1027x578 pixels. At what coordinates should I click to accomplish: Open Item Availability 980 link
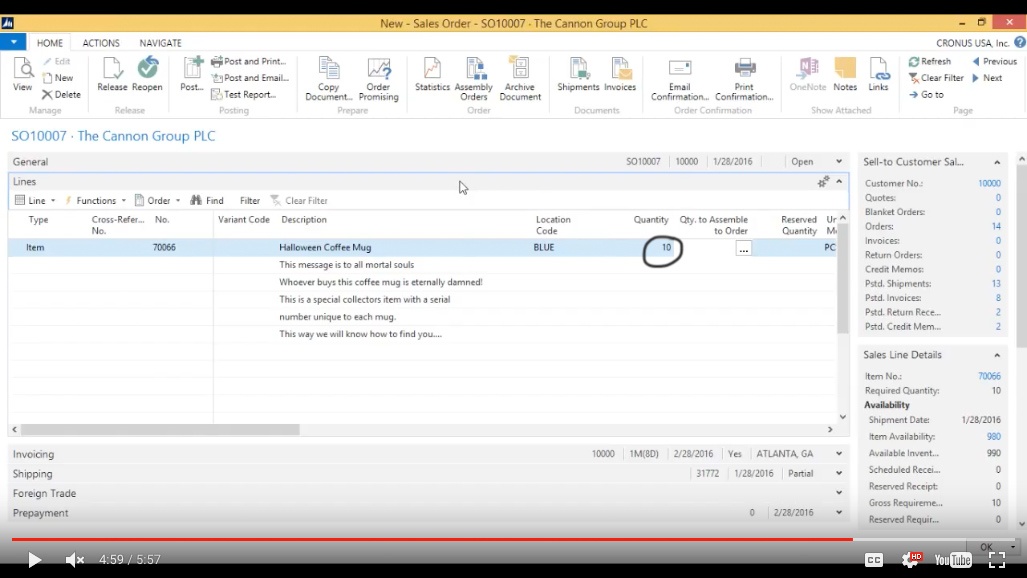point(994,436)
